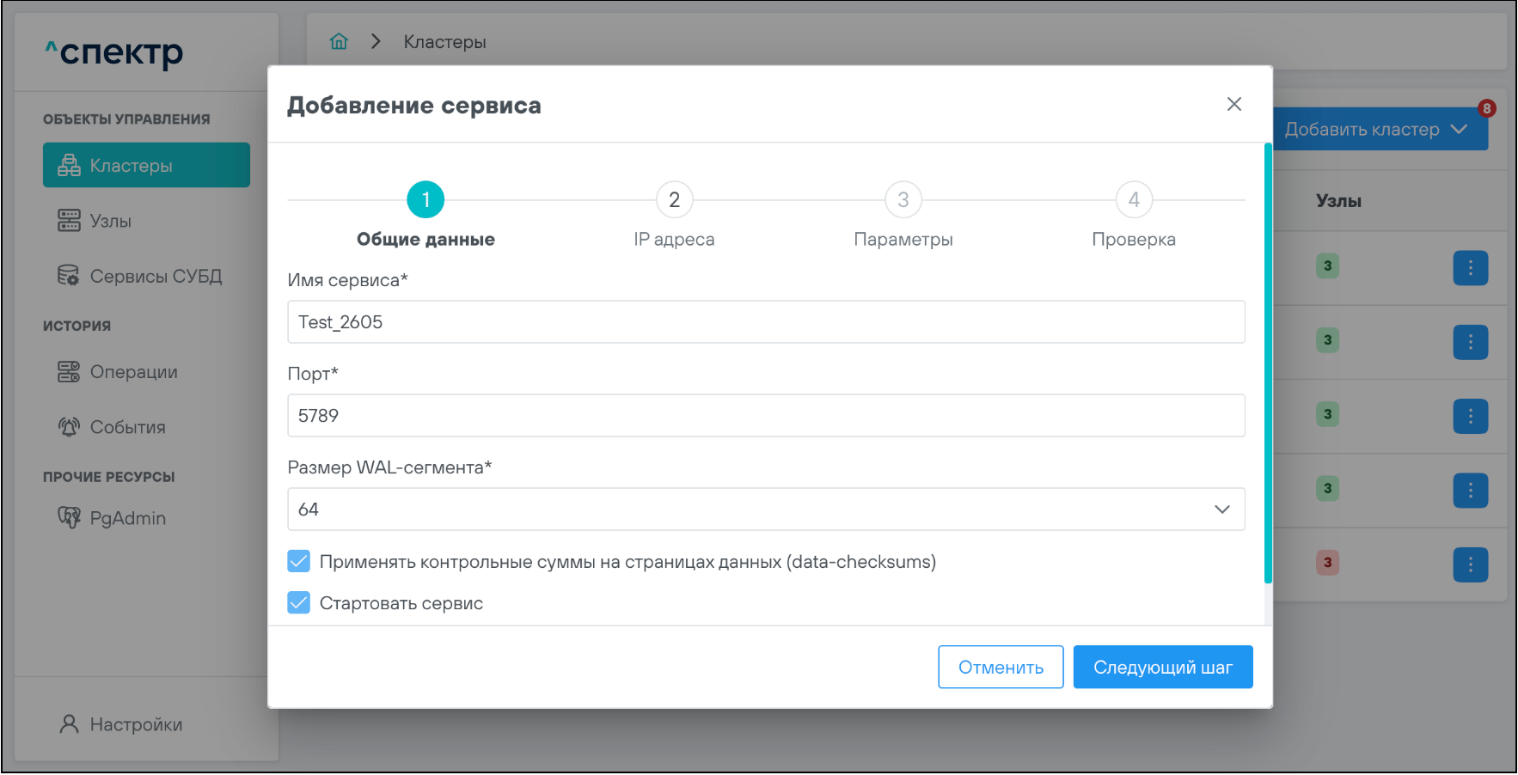The width and height of the screenshot is (1518, 775).
Task: Click the Узлы server icon
Action: [x=68, y=221]
